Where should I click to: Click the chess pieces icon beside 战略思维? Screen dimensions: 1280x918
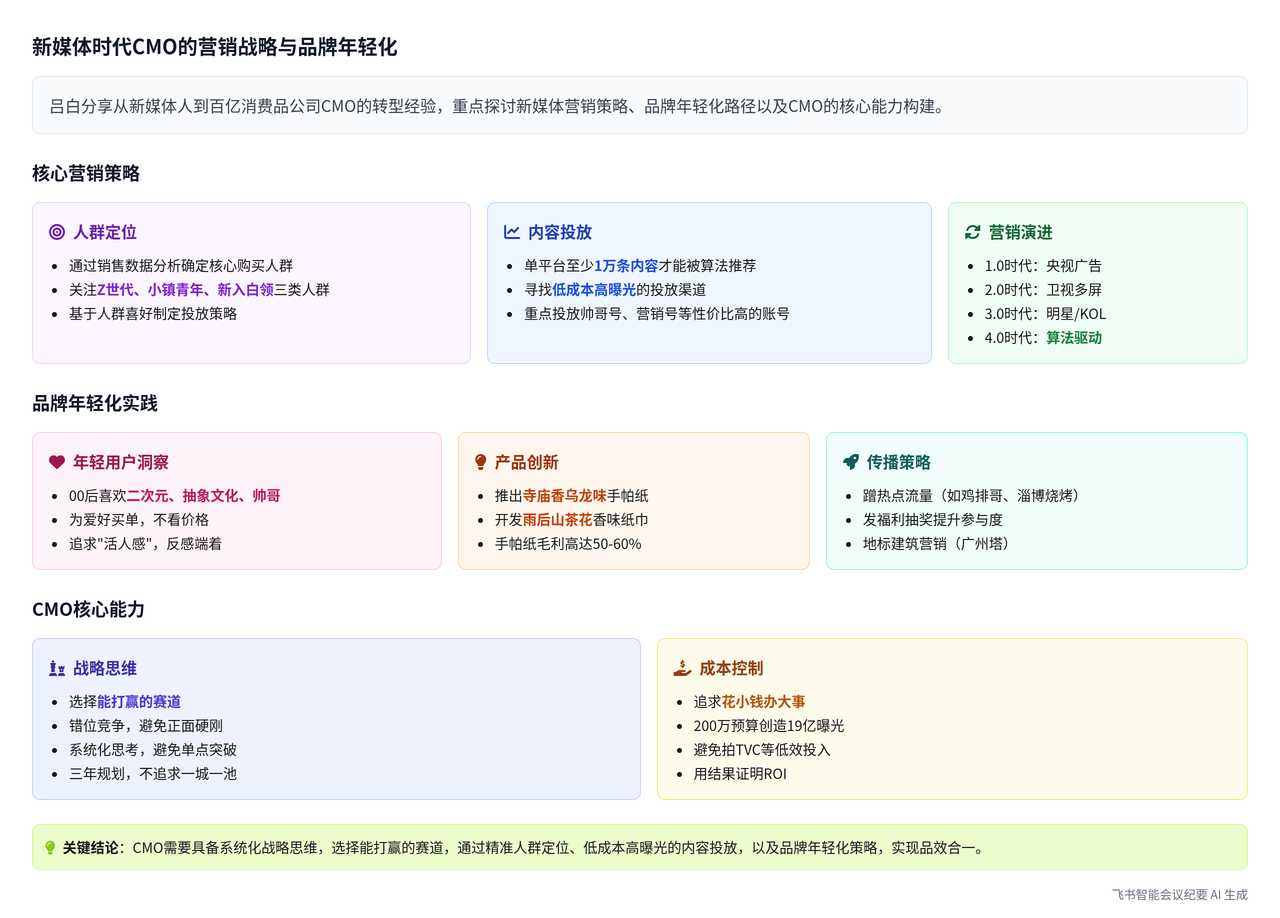pyautogui.click(x=57, y=668)
